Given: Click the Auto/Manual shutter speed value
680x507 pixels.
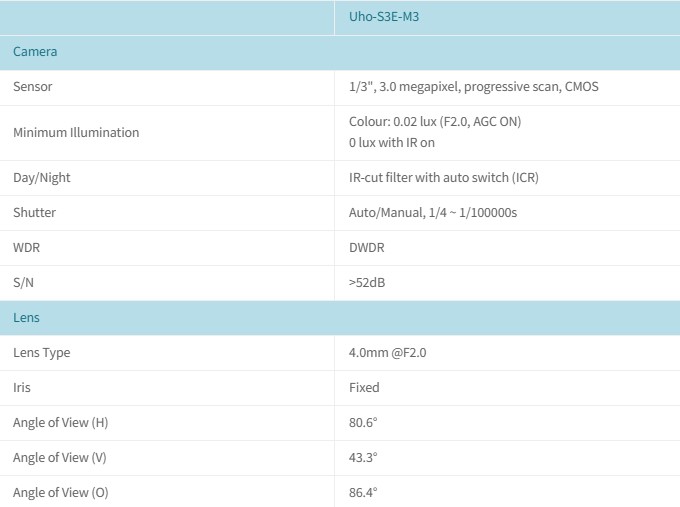Looking at the screenshot, I should [432, 212].
